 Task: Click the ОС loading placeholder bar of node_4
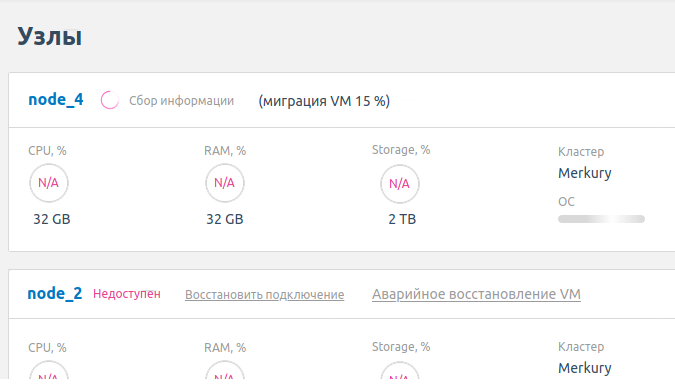point(601,219)
